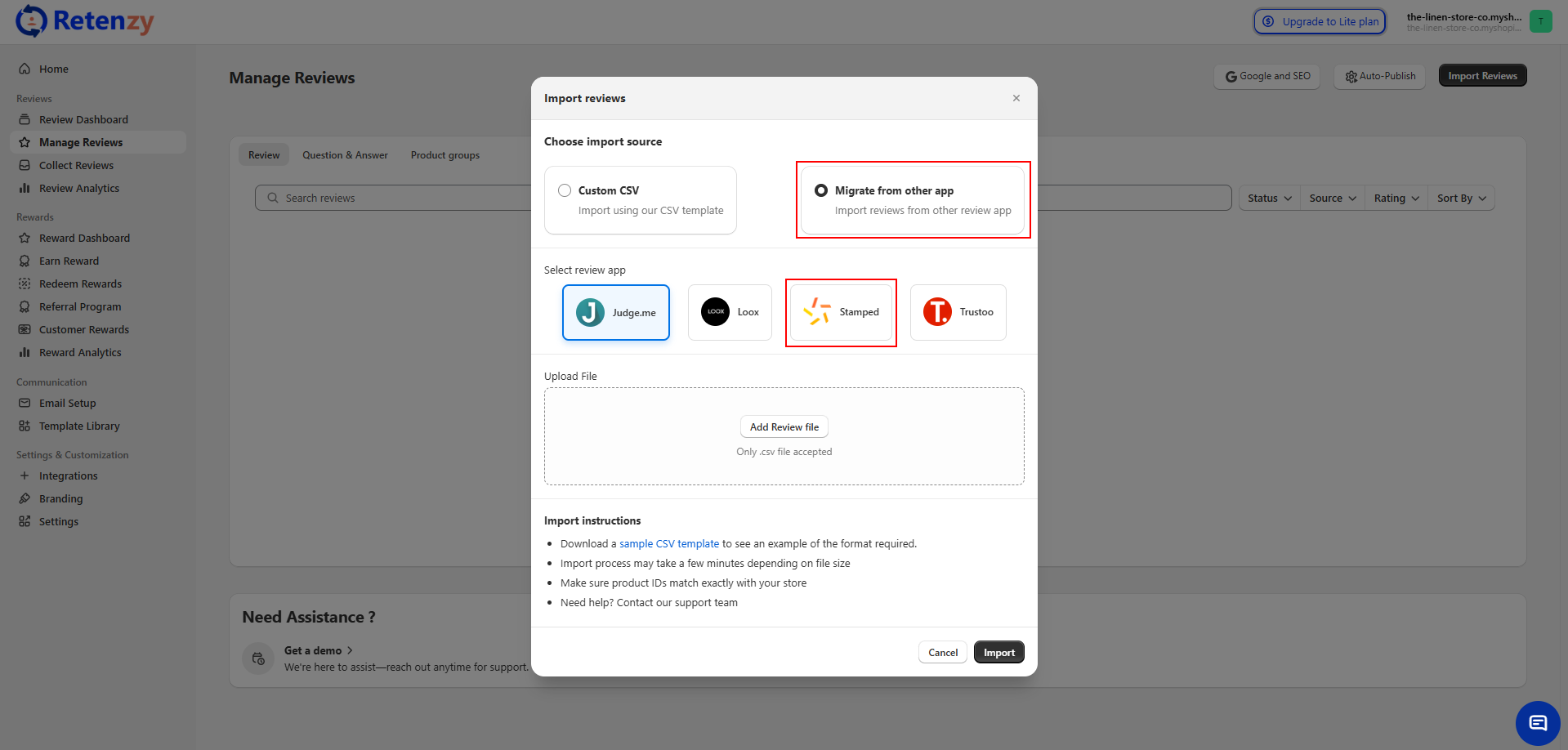This screenshot has height=750, width=1568.
Task: Click Upgrade to Lite plan button
Action: click(1320, 21)
